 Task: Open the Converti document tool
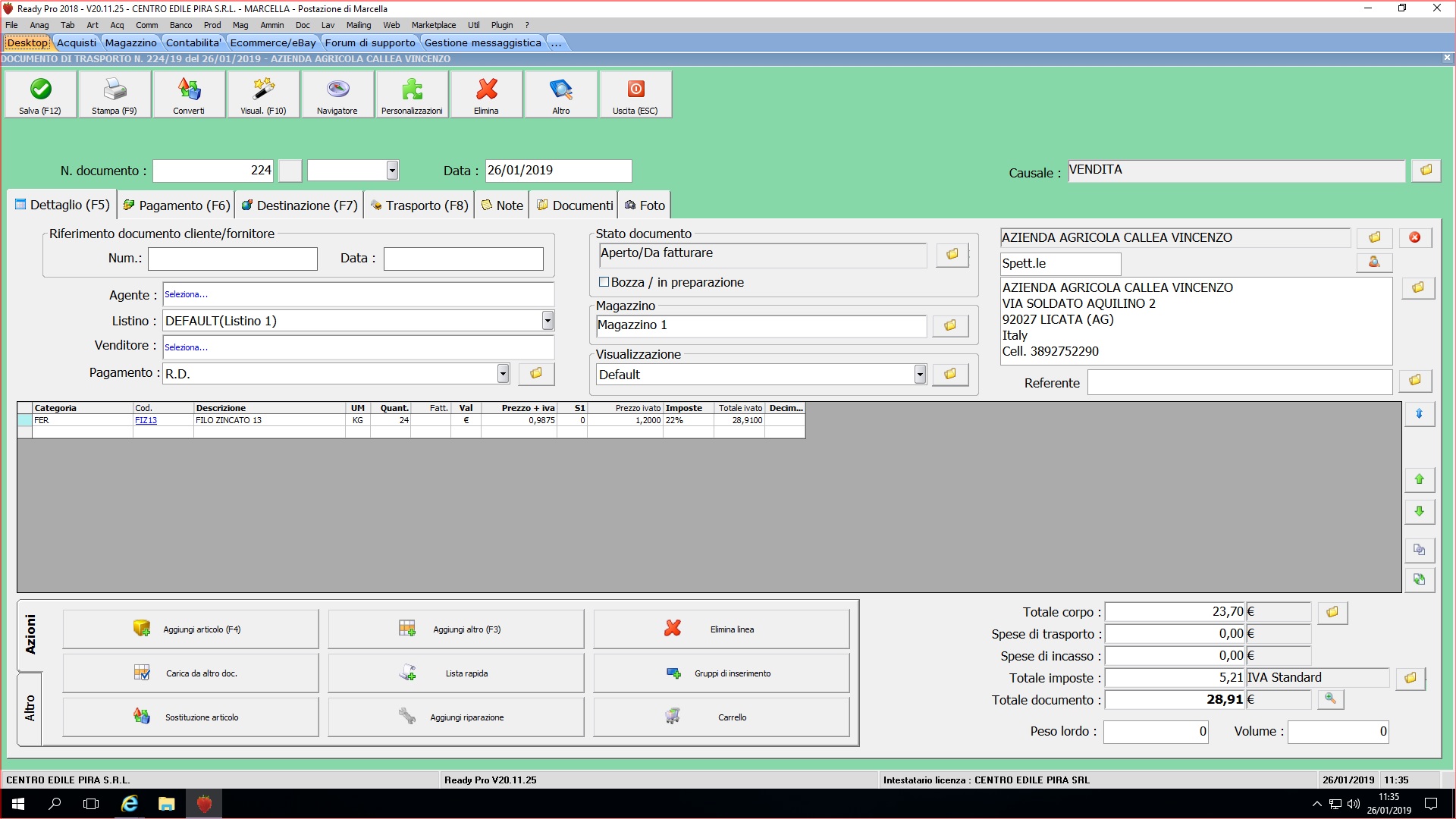[189, 89]
